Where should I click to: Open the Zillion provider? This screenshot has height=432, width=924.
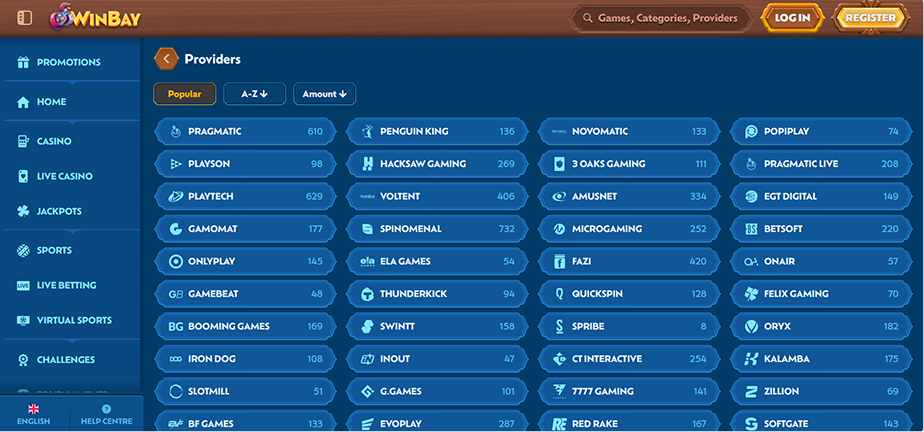pyautogui.click(x=821, y=391)
